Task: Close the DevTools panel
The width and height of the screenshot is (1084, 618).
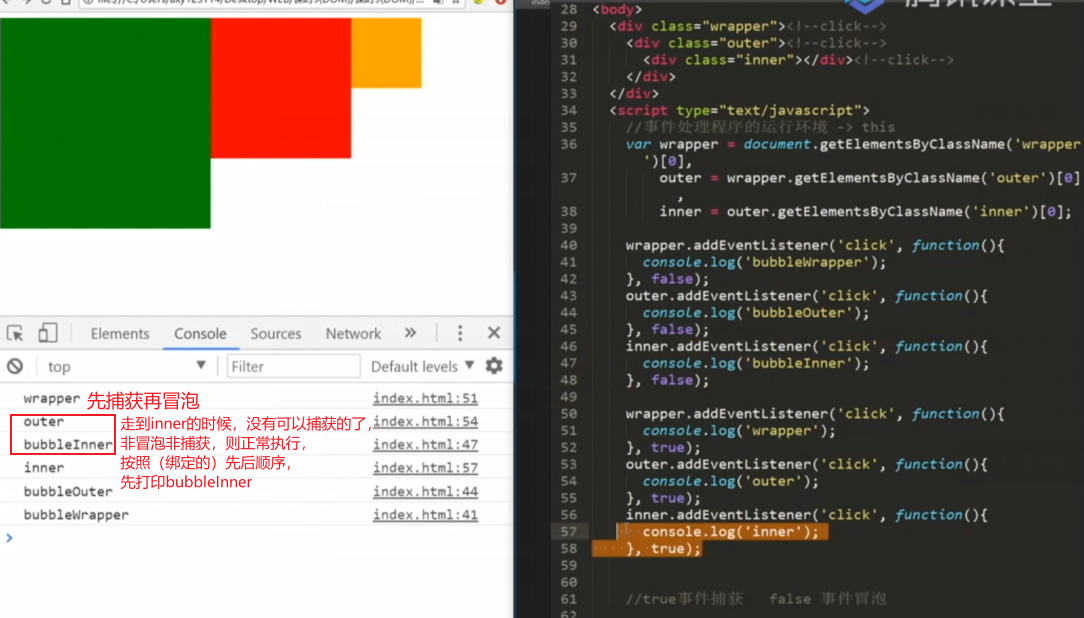Action: pos(494,333)
